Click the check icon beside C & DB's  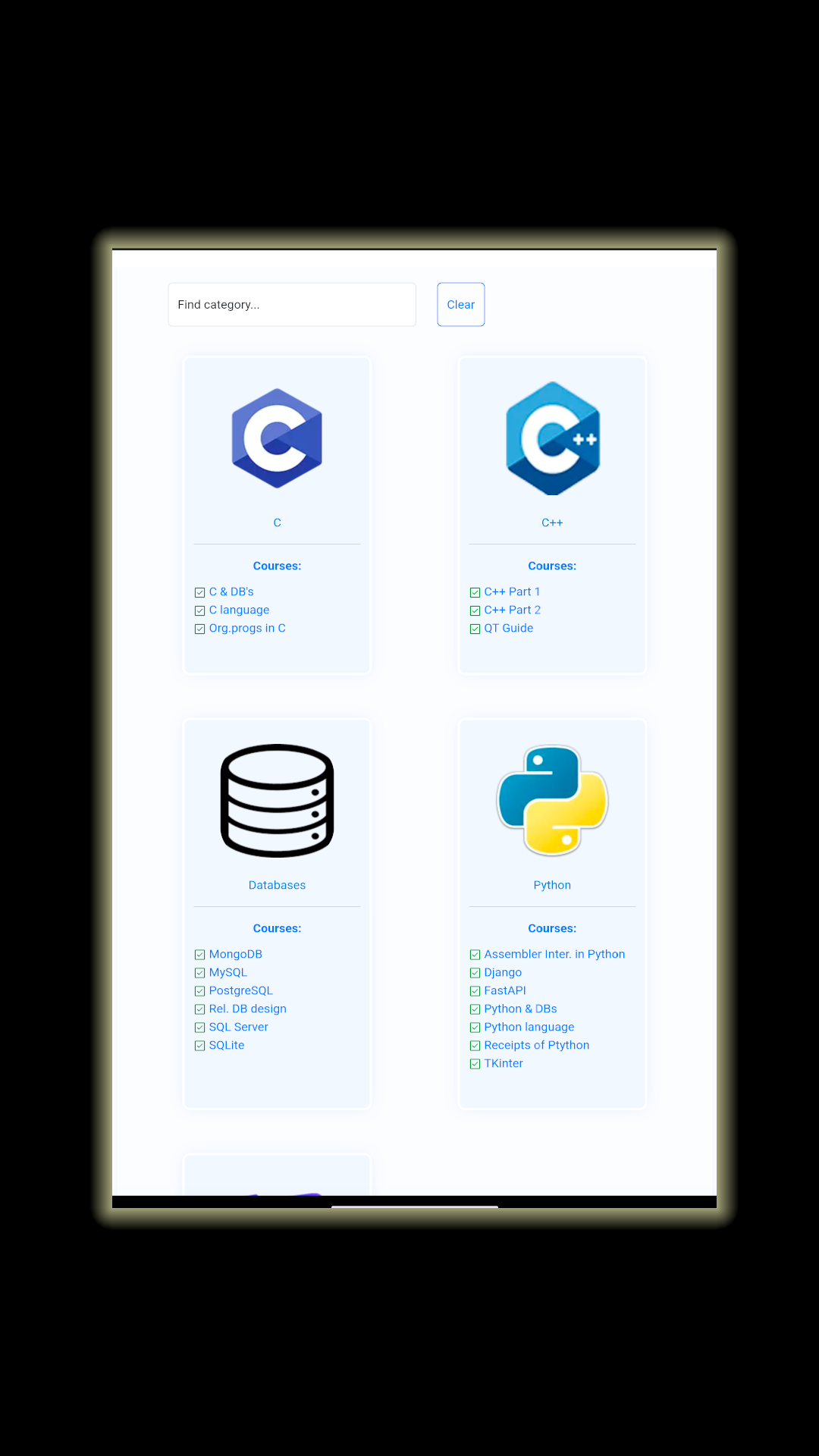[200, 592]
